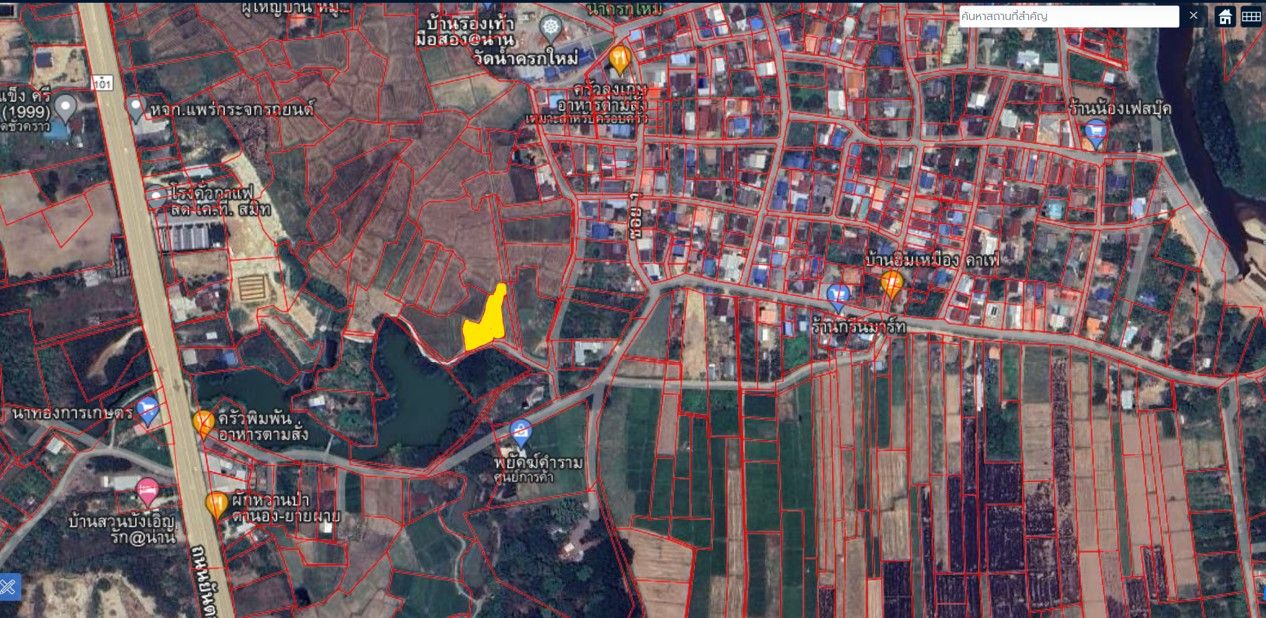The width and height of the screenshot is (1266, 618).
Task: Open the พยัคฆ์คำราม shopping pin
Action: tap(520, 433)
